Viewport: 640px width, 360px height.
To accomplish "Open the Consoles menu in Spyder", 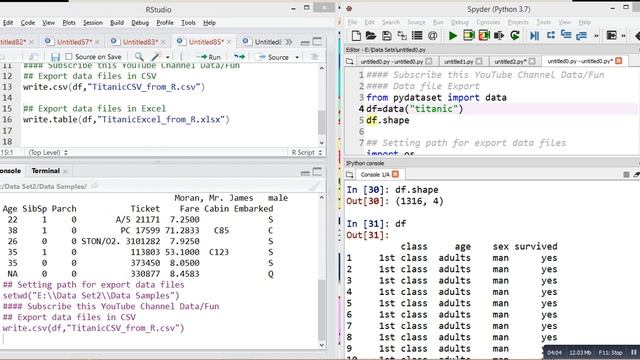I will coord(488,22).
